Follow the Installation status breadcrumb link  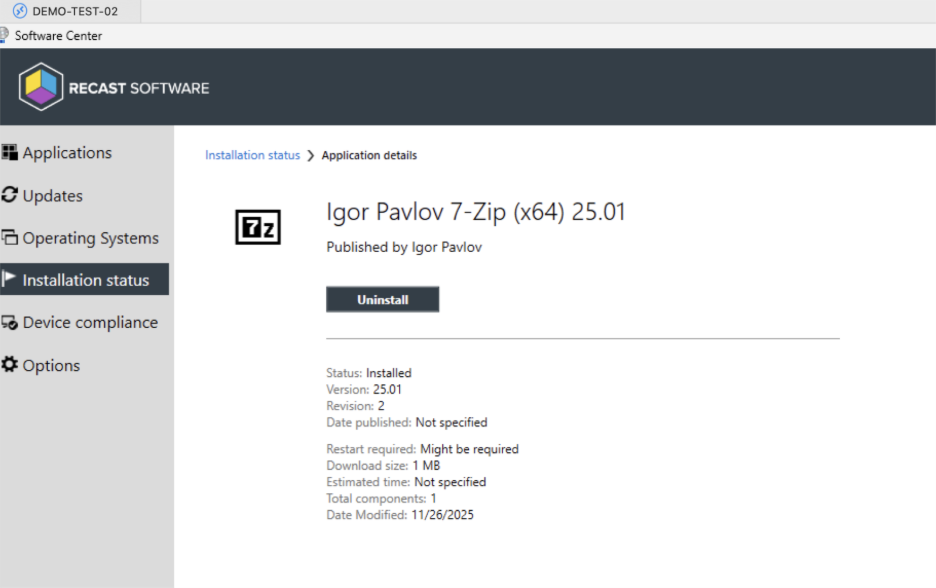[x=252, y=155]
